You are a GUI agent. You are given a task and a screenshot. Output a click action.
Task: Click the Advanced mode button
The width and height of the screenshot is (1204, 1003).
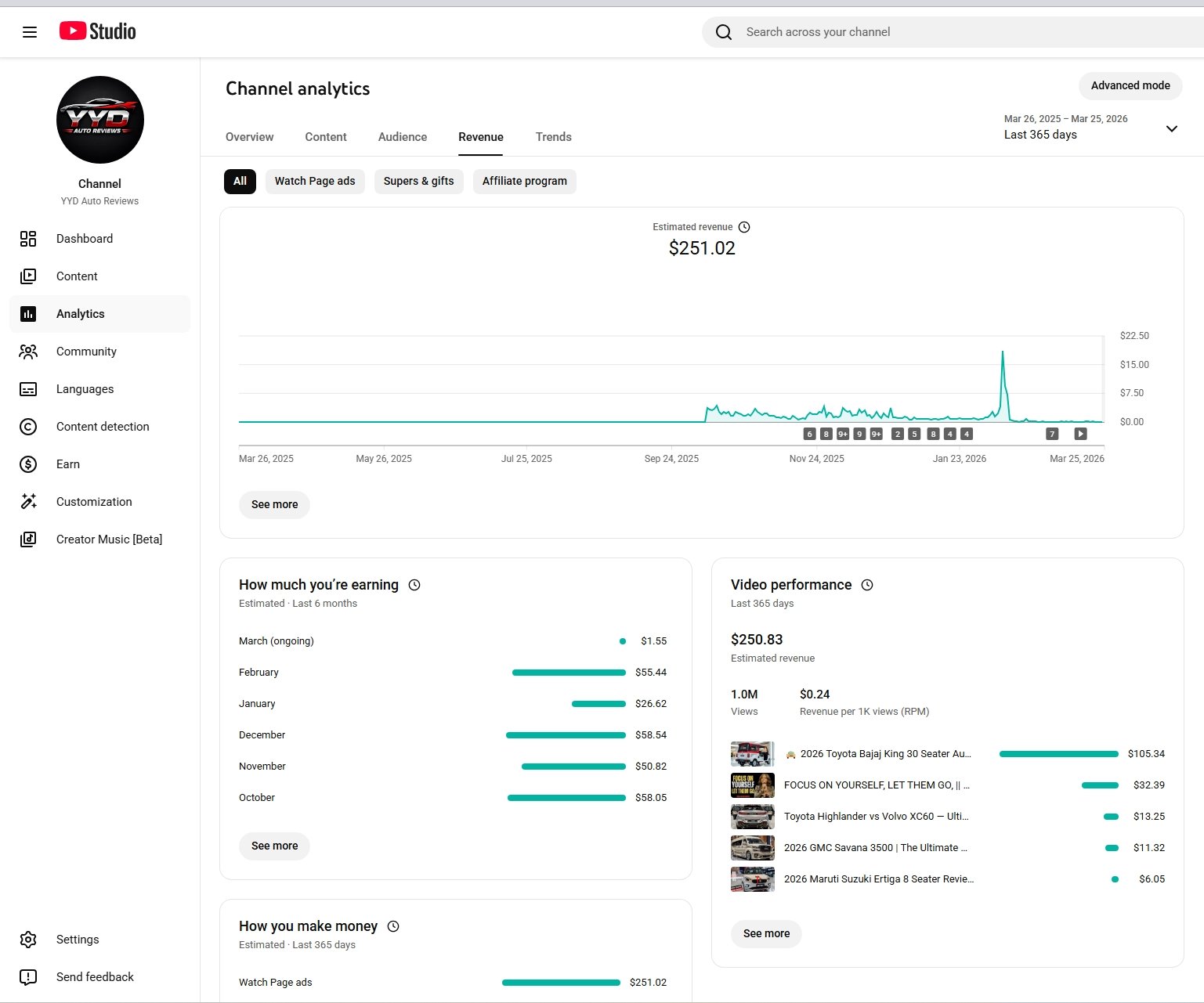coord(1130,85)
